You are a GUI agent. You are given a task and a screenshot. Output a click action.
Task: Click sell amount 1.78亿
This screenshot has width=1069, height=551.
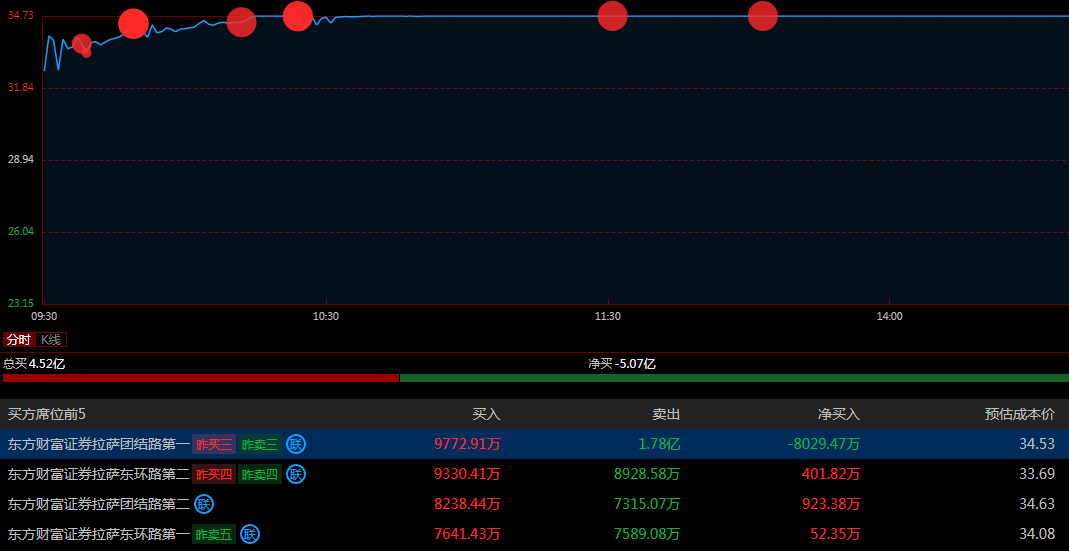click(659, 445)
